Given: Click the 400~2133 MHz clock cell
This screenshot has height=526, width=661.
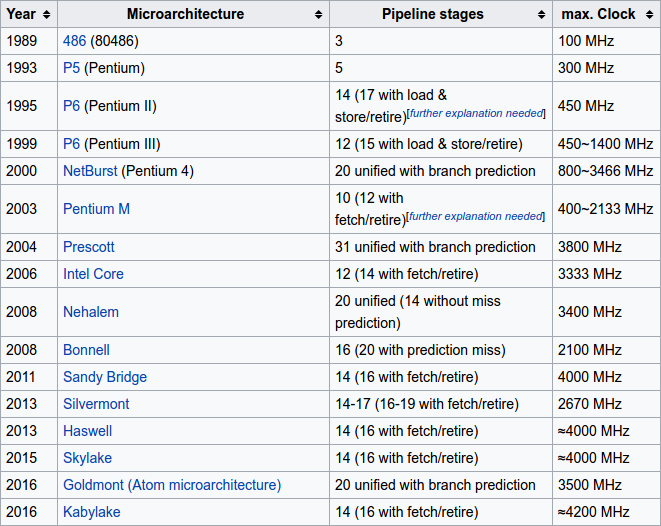Looking at the screenshot, I should [606, 209].
